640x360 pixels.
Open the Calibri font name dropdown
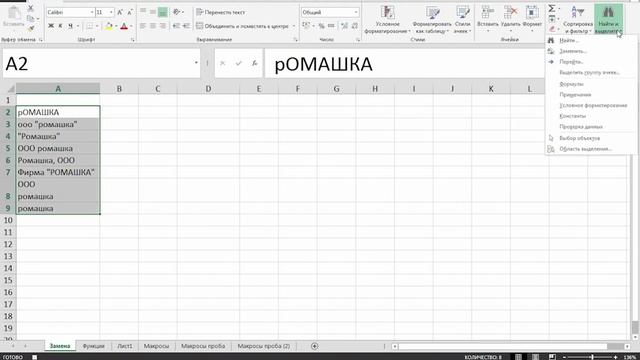click(92, 13)
